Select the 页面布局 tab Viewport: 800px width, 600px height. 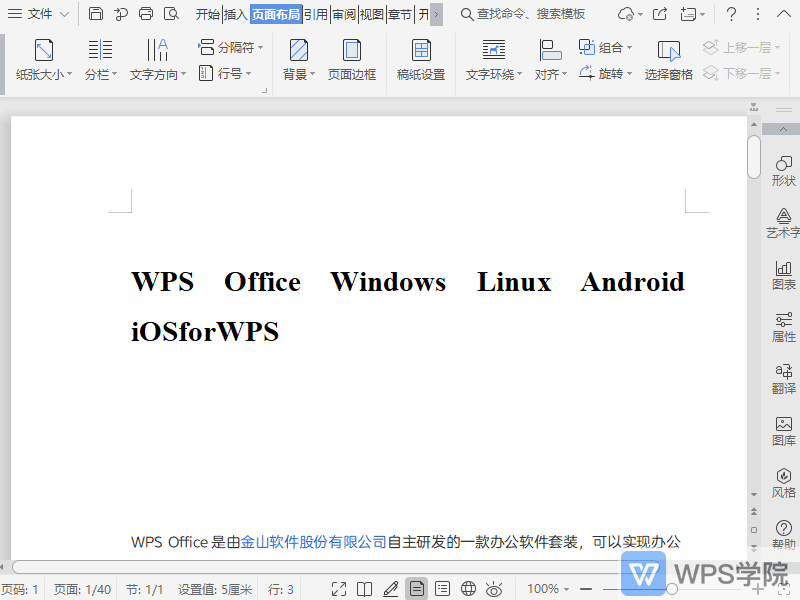point(276,14)
